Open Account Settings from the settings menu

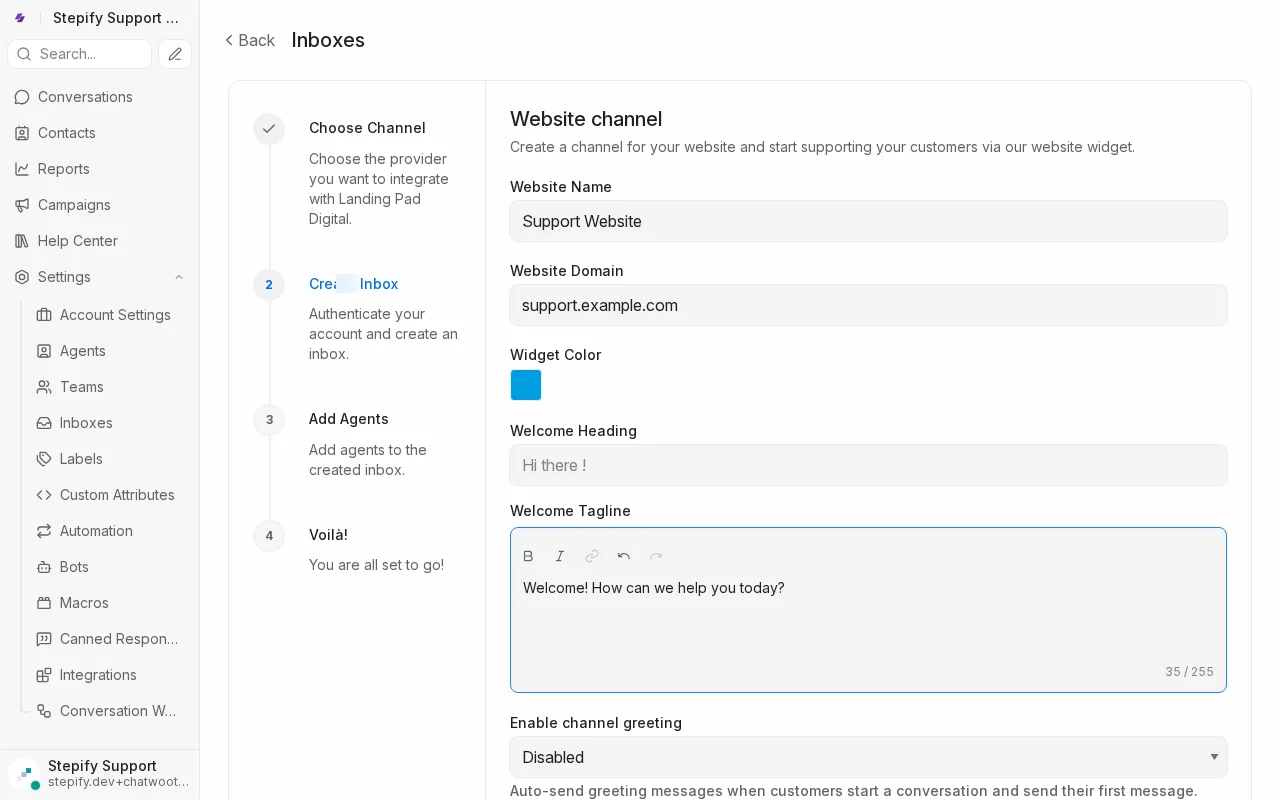(116, 315)
